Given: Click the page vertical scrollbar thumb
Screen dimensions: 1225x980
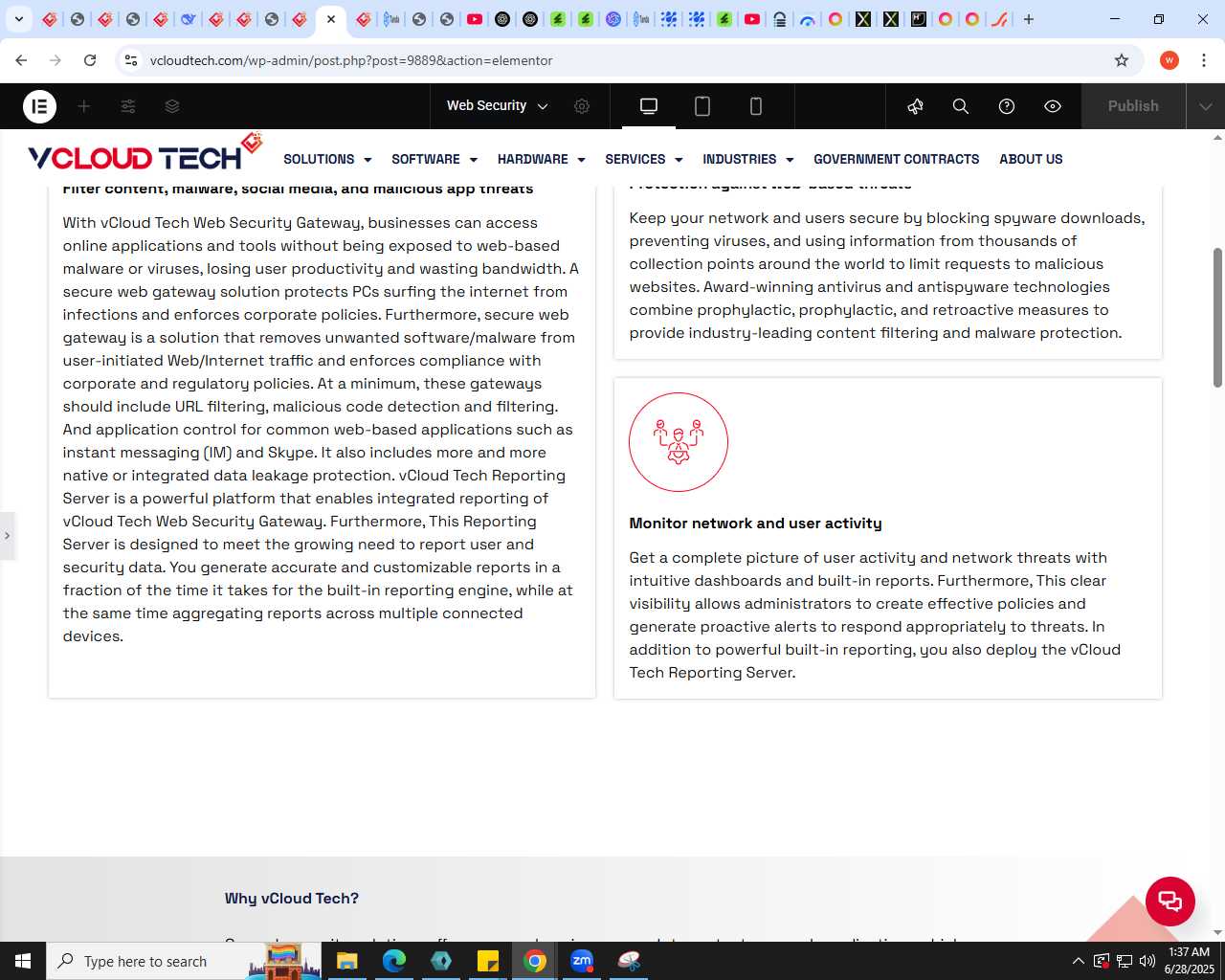Looking at the screenshot, I should (1217, 318).
